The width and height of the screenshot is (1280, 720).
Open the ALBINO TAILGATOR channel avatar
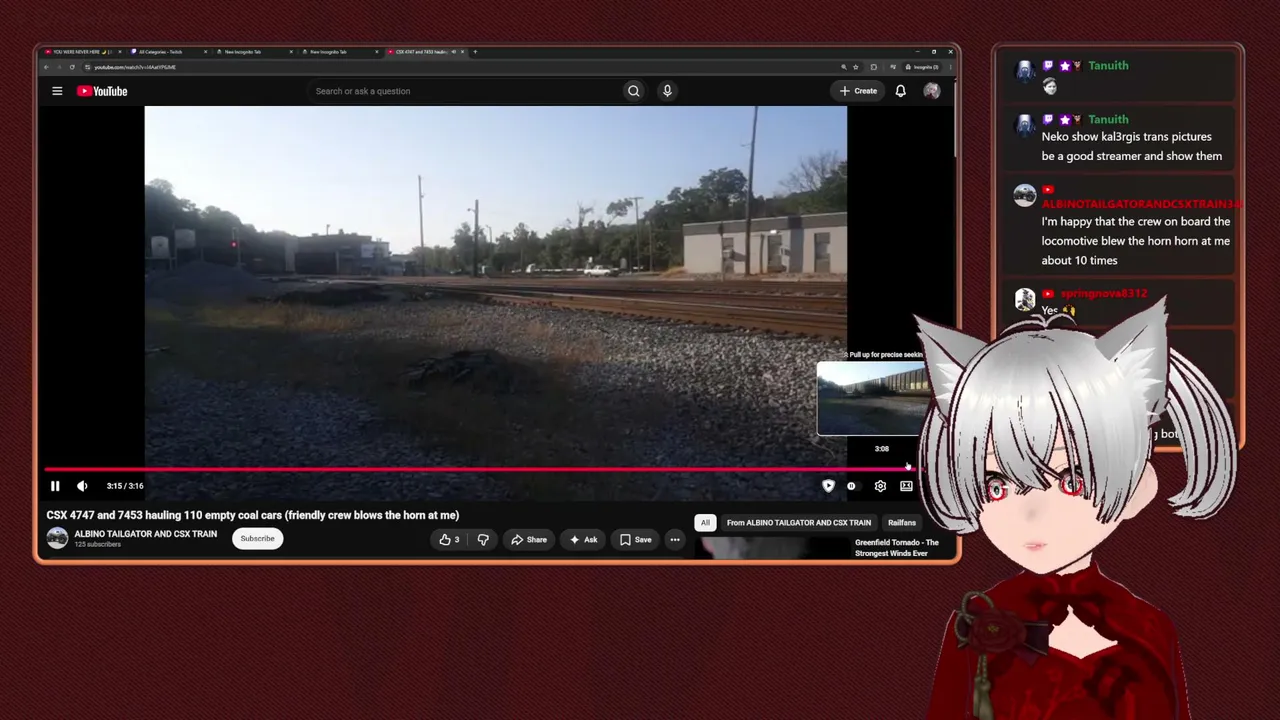(x=57, y=538)
